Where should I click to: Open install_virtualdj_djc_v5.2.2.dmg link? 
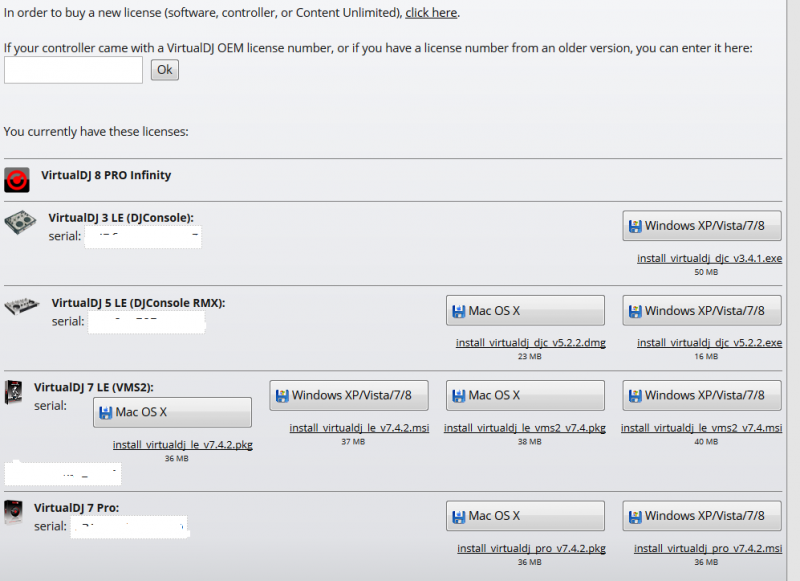pyautogui.click(x=531, y=342)
